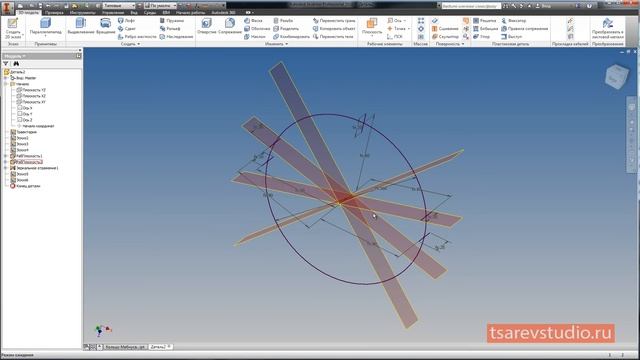This screenshot has height=360, width=640.
Task: Select the UCS (ПСК) tool
Action: pos(394,36)
